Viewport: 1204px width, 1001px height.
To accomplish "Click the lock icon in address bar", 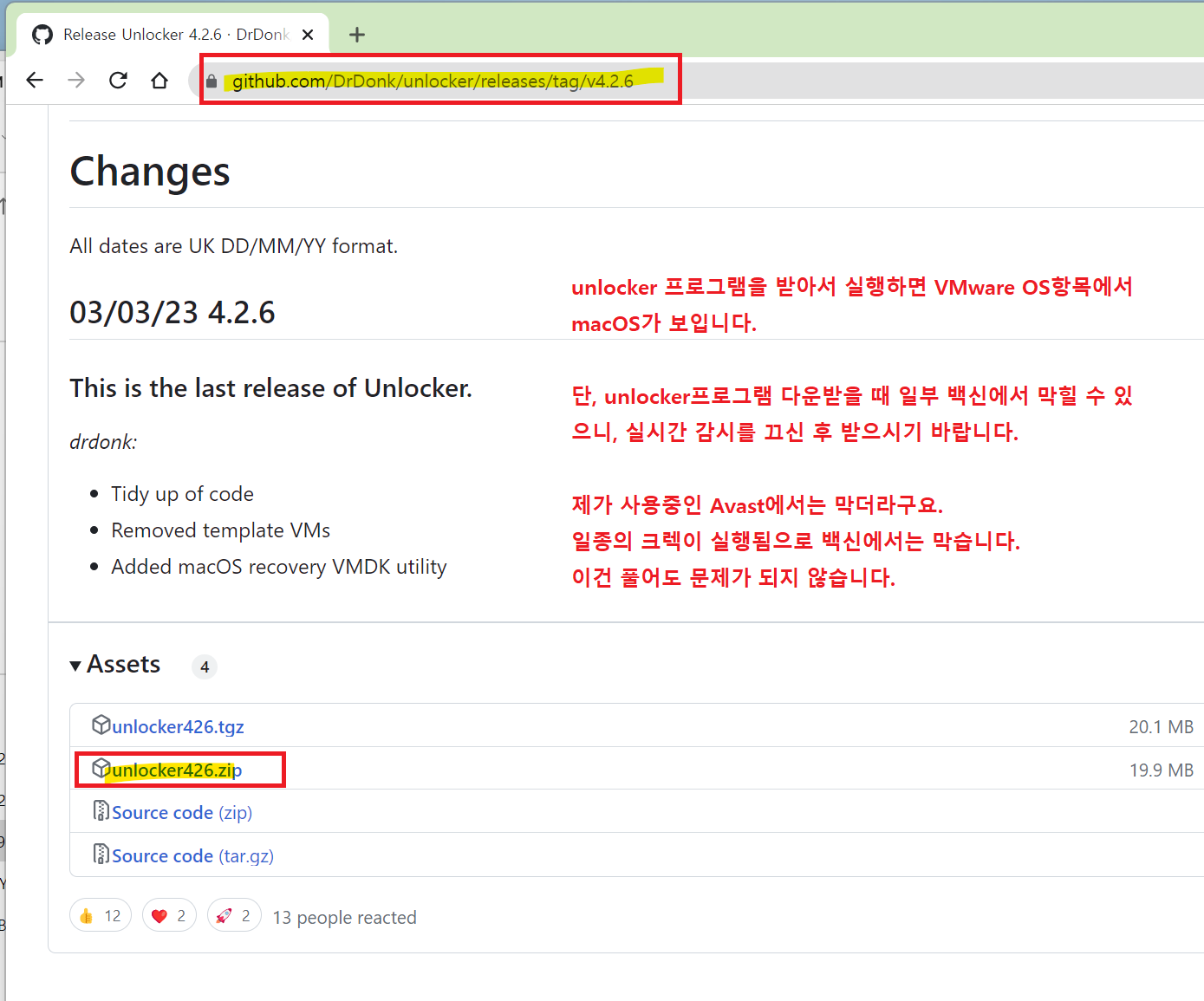I will 212,81.
